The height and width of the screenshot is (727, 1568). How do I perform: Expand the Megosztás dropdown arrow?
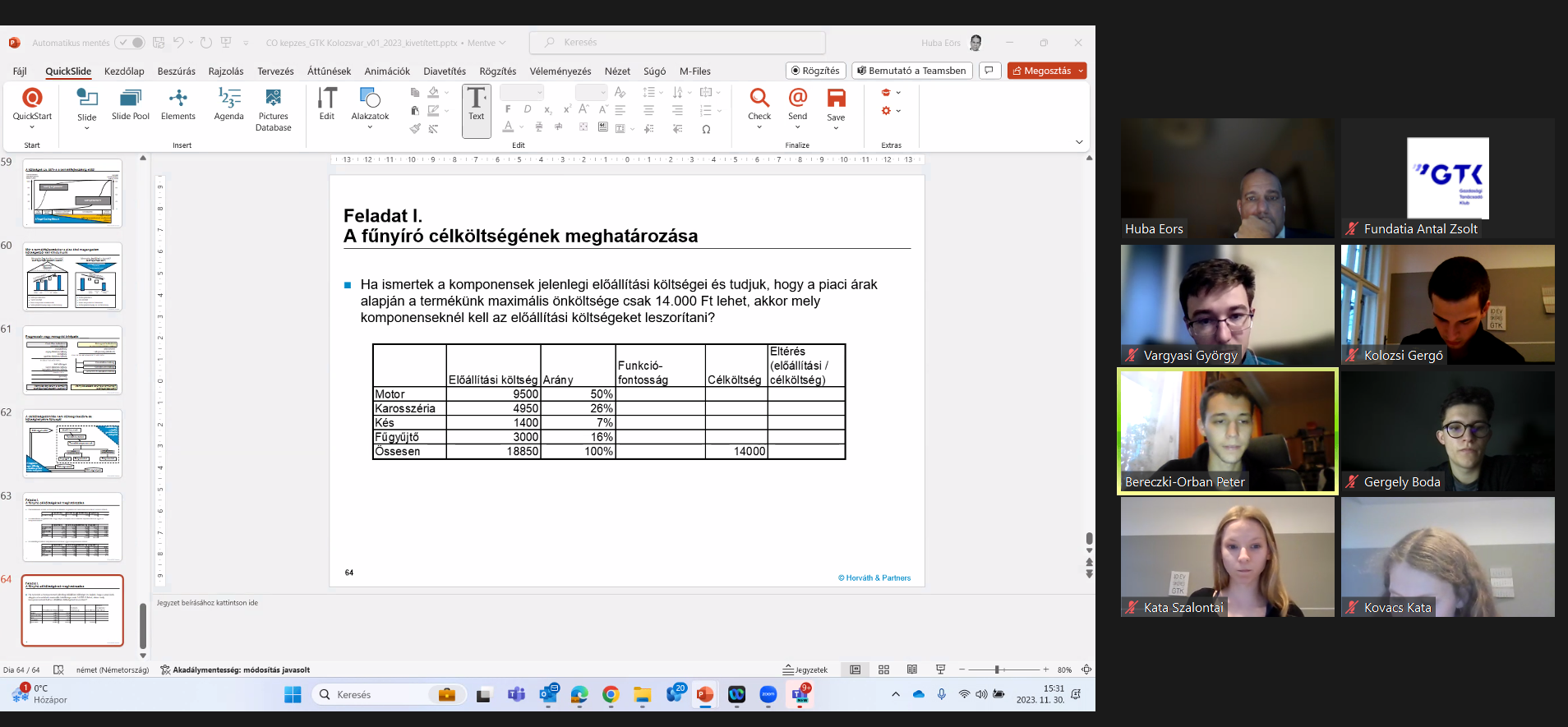(x=1081, y=71)
